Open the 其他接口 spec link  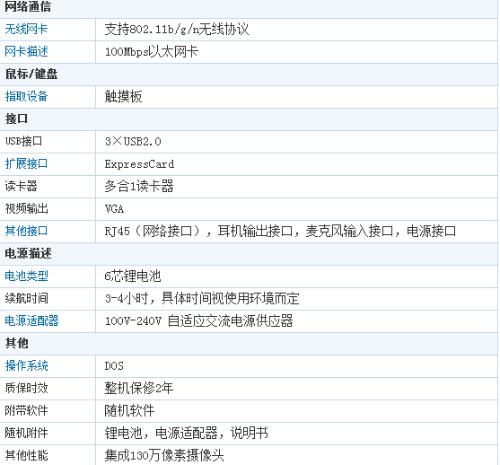pyautogui.click(x=26, y=231)
